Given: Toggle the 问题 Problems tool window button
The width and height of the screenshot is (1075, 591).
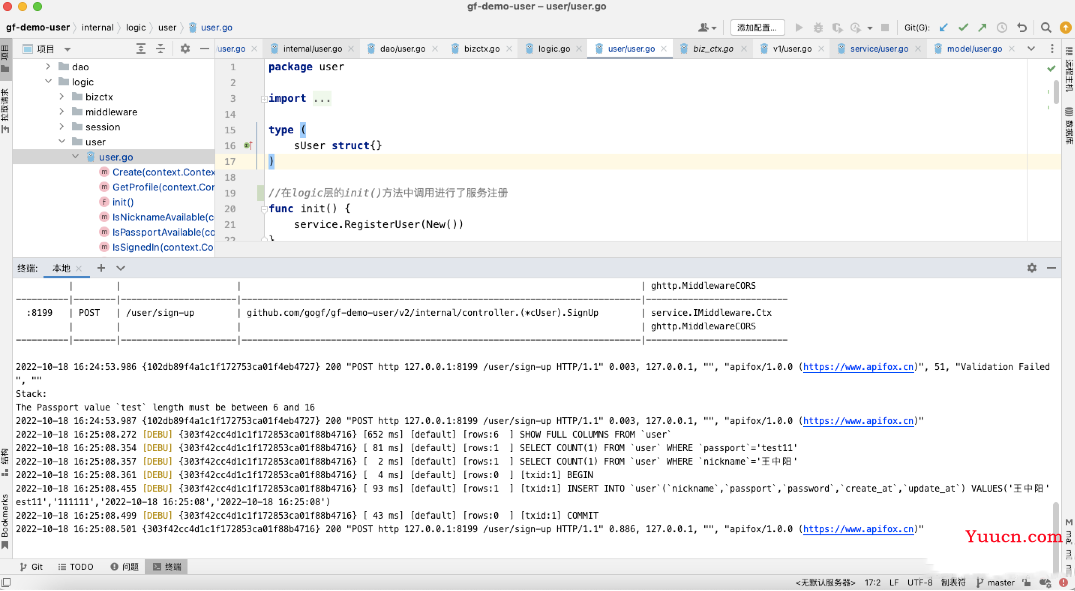Looking at the screenshot, I should [125, 567].
